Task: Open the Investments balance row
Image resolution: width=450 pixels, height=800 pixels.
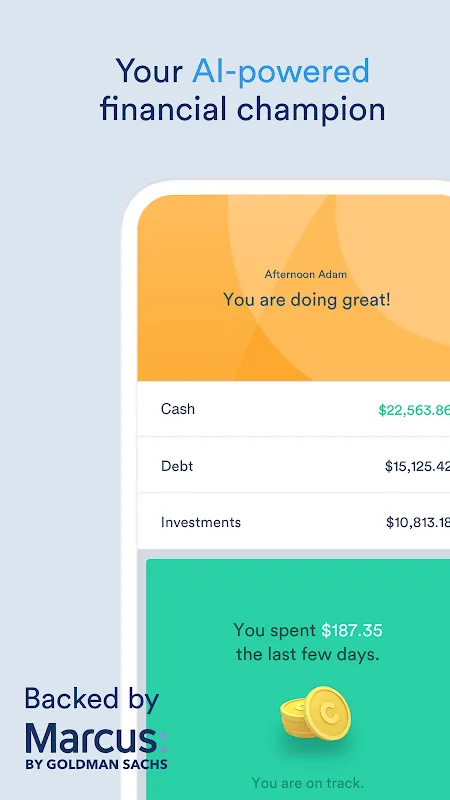Action: click(294, 522)
